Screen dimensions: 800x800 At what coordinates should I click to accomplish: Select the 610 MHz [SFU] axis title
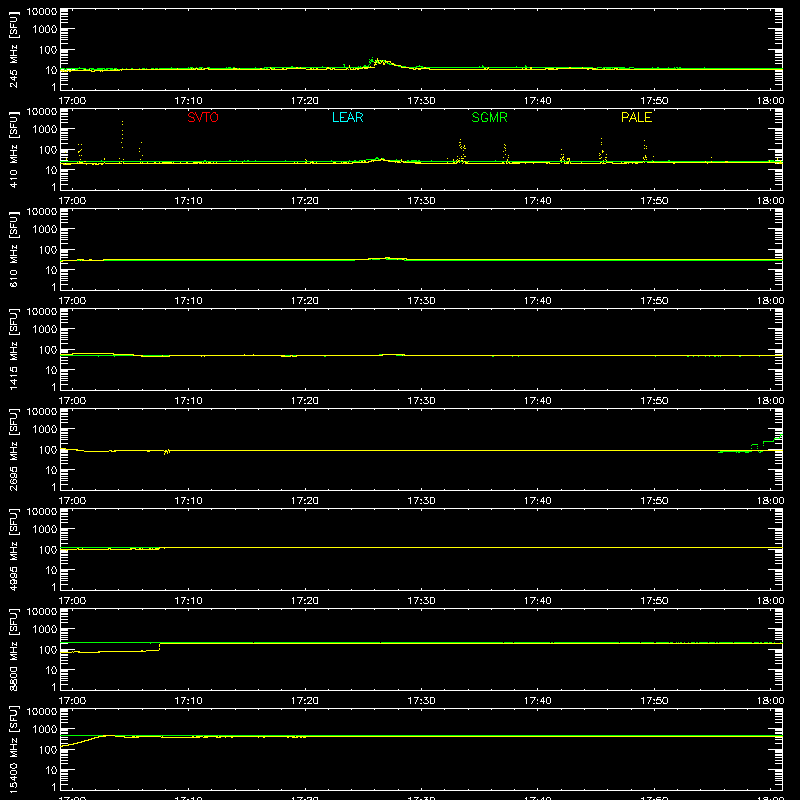point(13,250)
